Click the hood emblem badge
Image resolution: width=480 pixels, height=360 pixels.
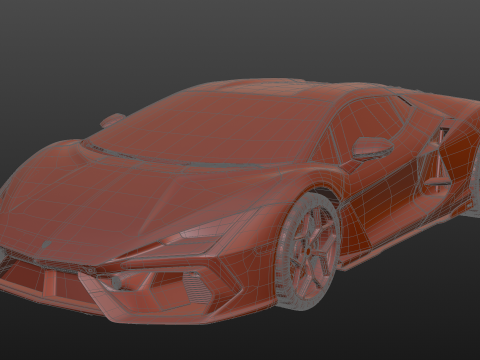(x=46, y=245)
